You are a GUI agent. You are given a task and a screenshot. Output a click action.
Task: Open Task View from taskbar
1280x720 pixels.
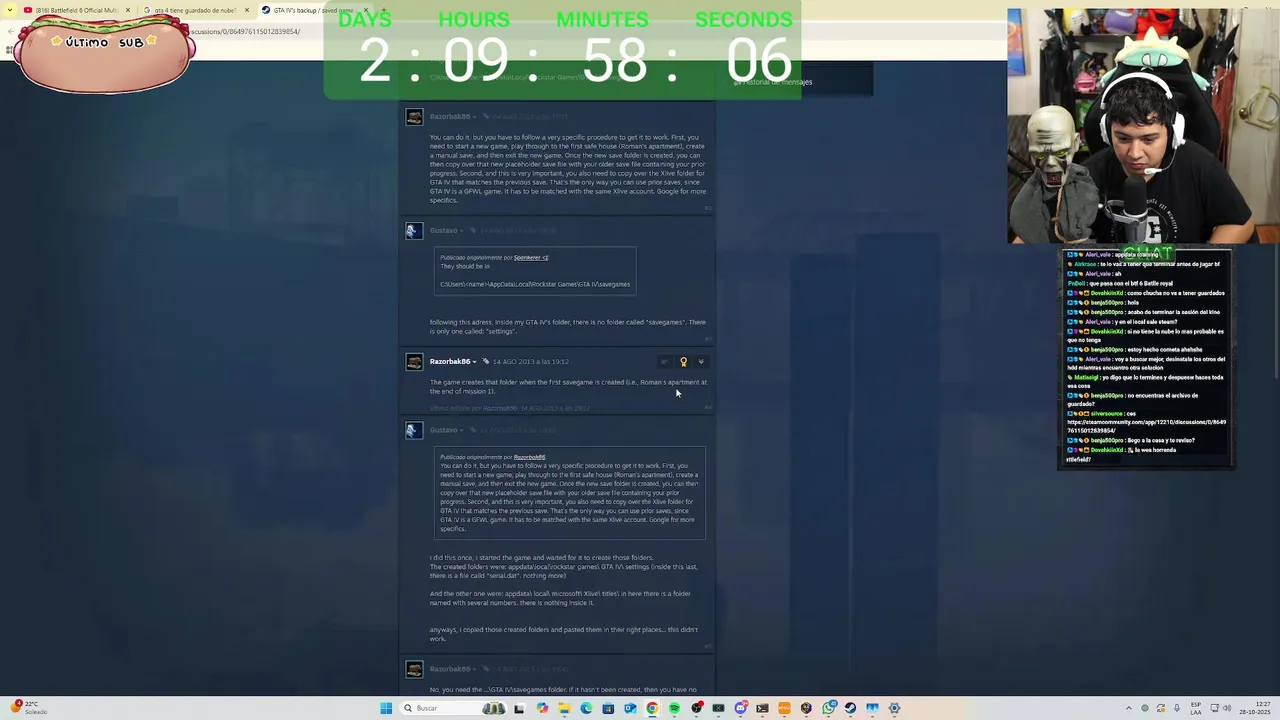click(x=518, y=708)
